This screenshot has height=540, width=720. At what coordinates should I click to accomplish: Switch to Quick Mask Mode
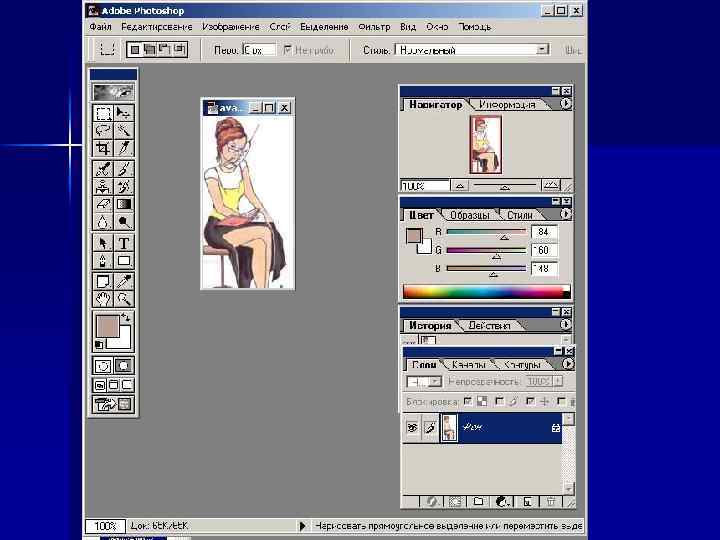point(124,366)
